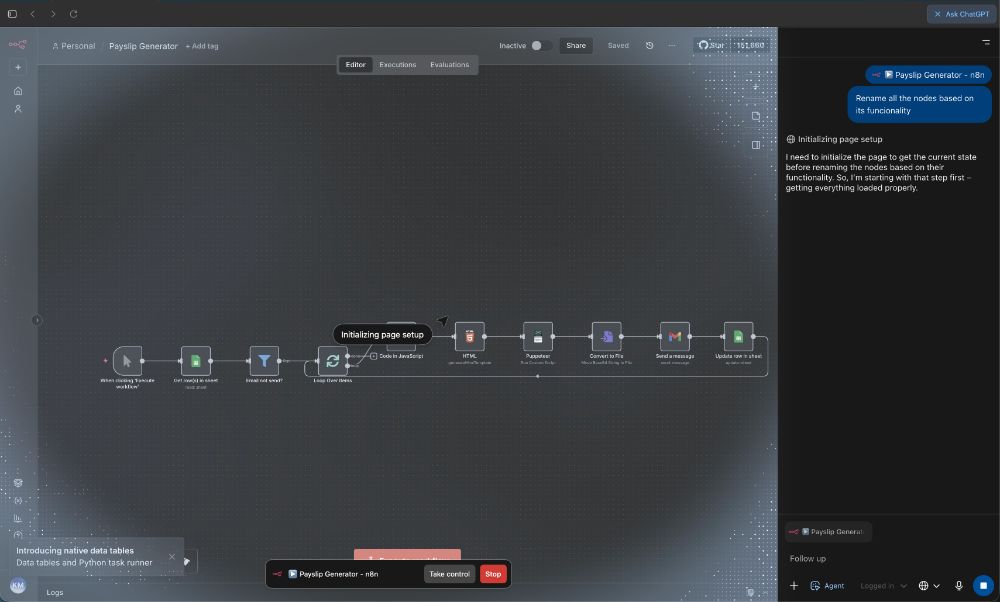Click the red Stop button in agent bar
This screenshot has height=602, width=1000.
(493, 574)
